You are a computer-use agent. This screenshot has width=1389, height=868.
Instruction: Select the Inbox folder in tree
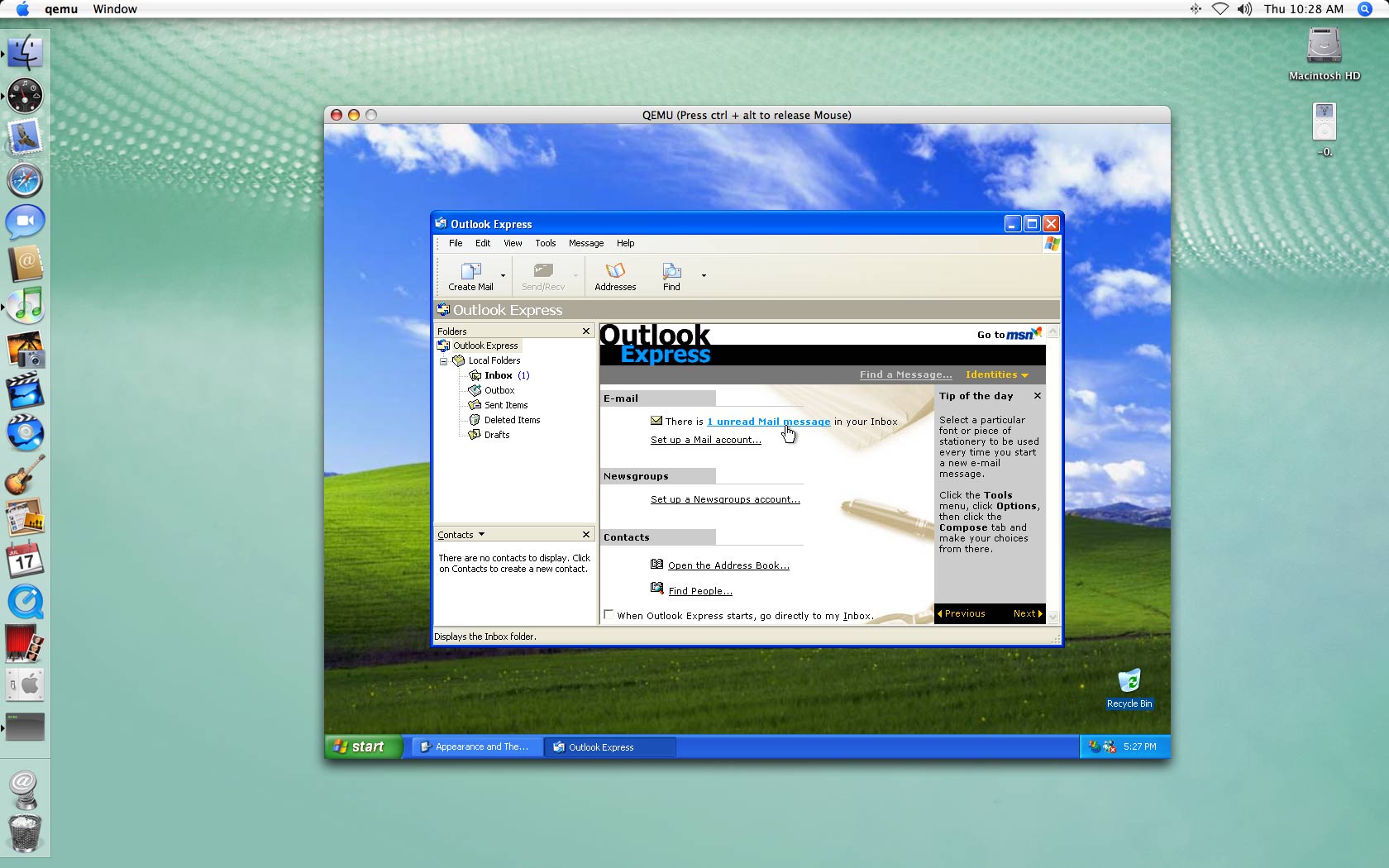[x=498, y=375]
